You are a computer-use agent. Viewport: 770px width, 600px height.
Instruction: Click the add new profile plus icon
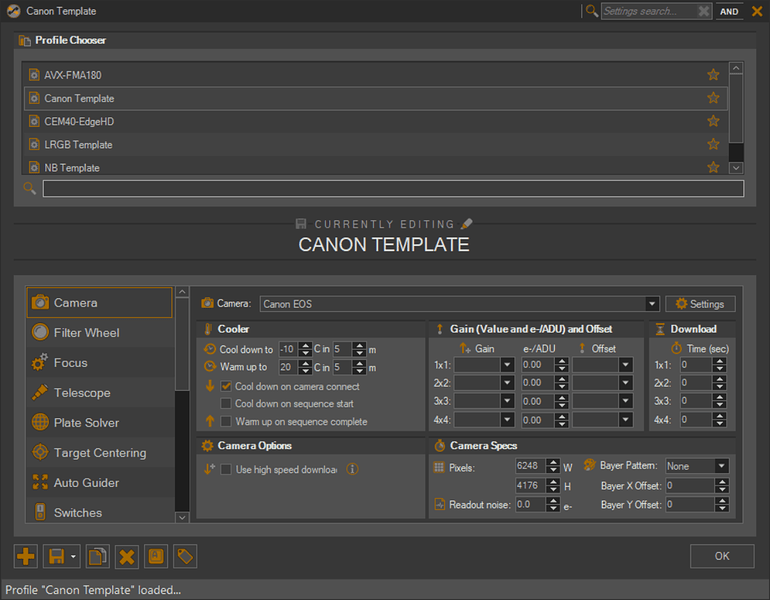tap(26, 556)
